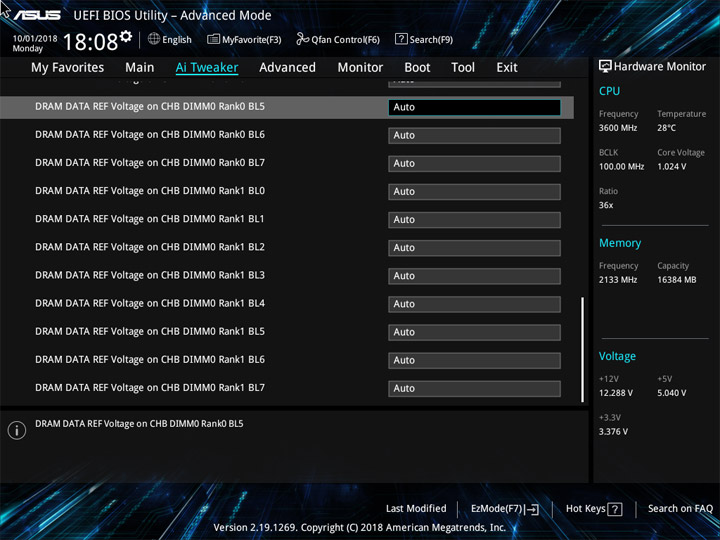
Task: Open the Tool tab
Action: coord(463,68)
